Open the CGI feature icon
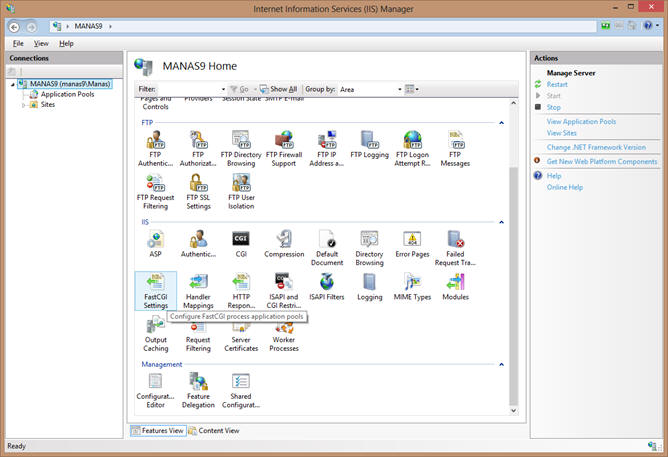 [x=241, y=244]
